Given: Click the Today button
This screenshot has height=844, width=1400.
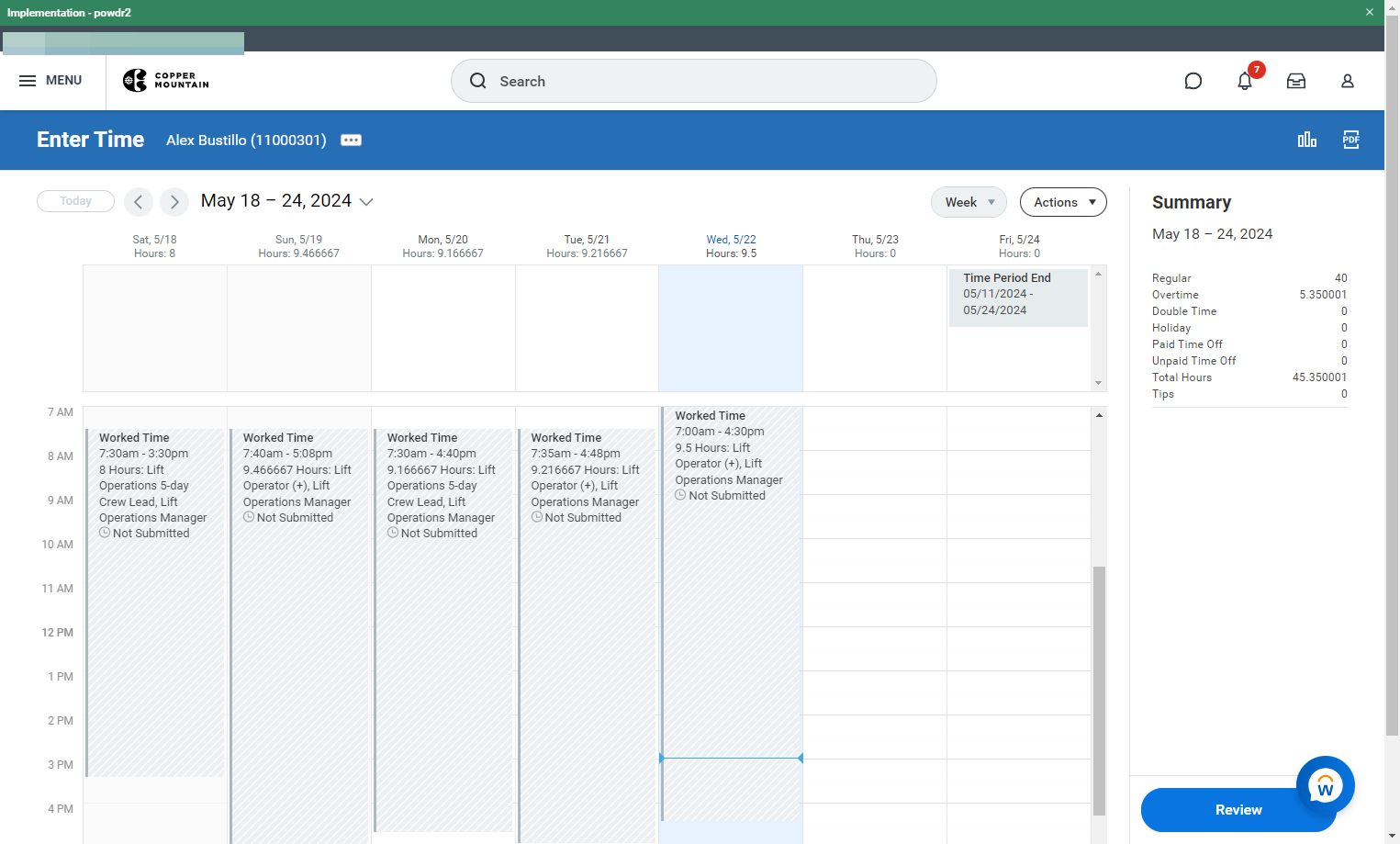Looking at the screenshot, I should [x=75, y=201].
